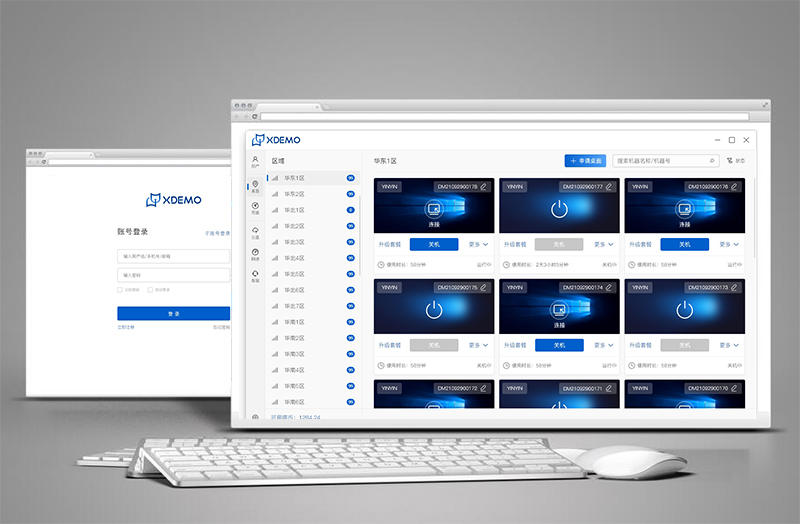
Task: Click the XDEMO logo in the login window
Action: tap(173, 200)
